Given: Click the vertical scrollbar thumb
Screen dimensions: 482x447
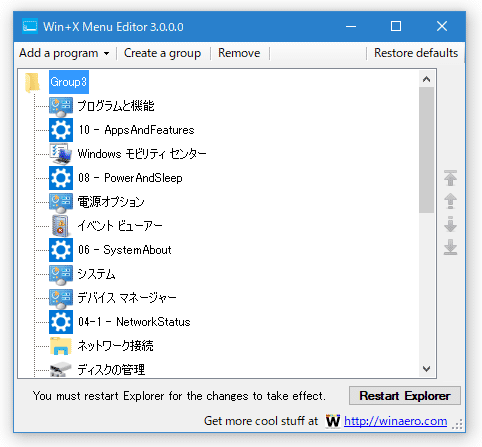Looking at the screenshot, I should 426,150.
